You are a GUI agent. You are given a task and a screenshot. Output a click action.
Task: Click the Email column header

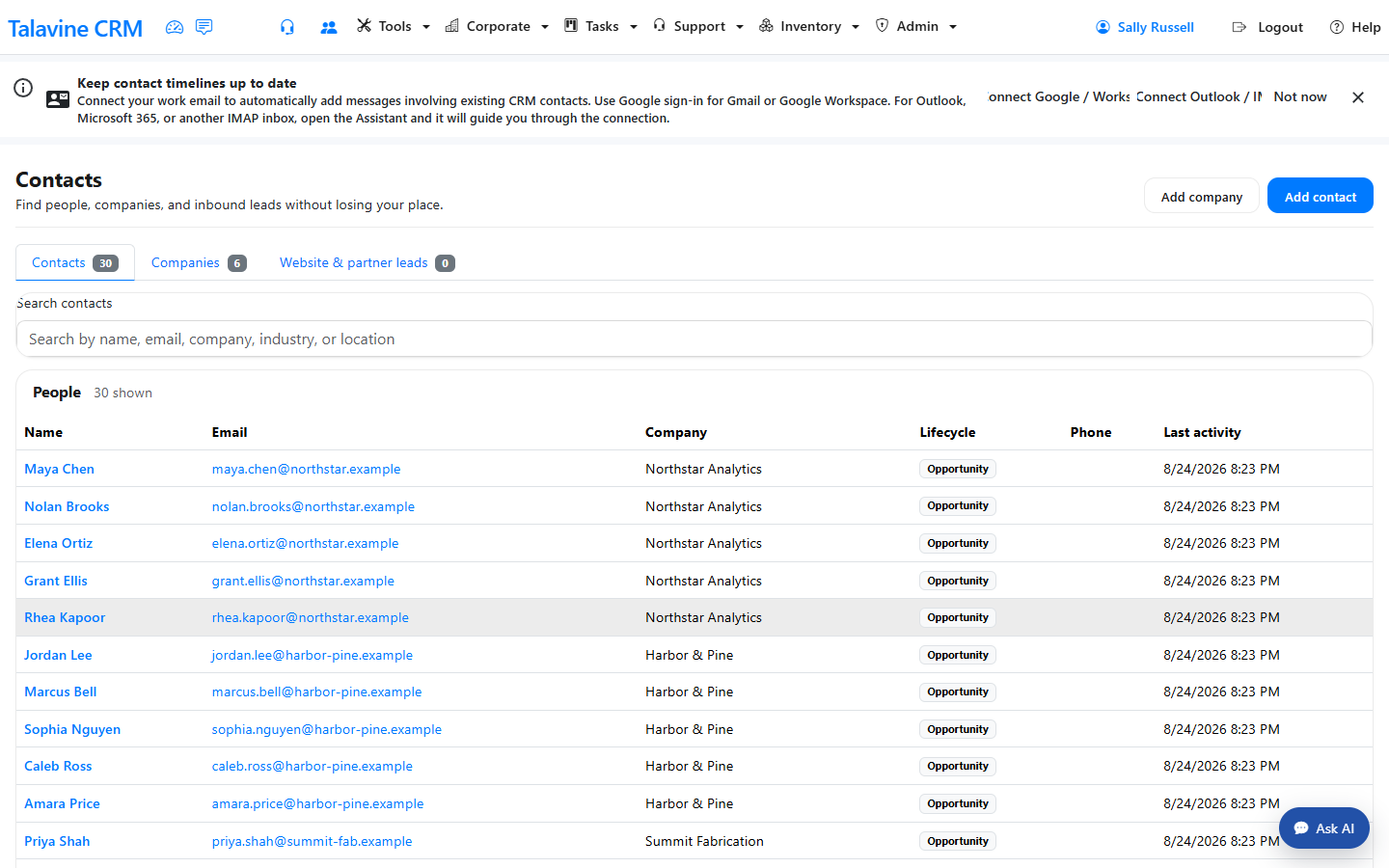pyautogui.click(x=230, y=432)
